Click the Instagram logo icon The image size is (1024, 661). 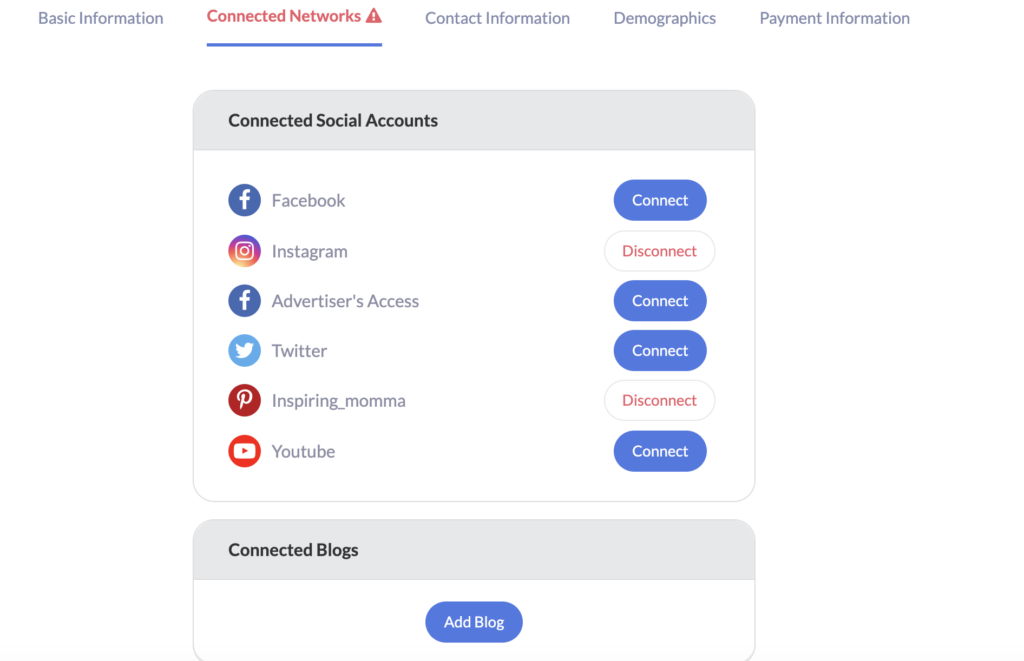pyautogui.click(x=244, y=251)
